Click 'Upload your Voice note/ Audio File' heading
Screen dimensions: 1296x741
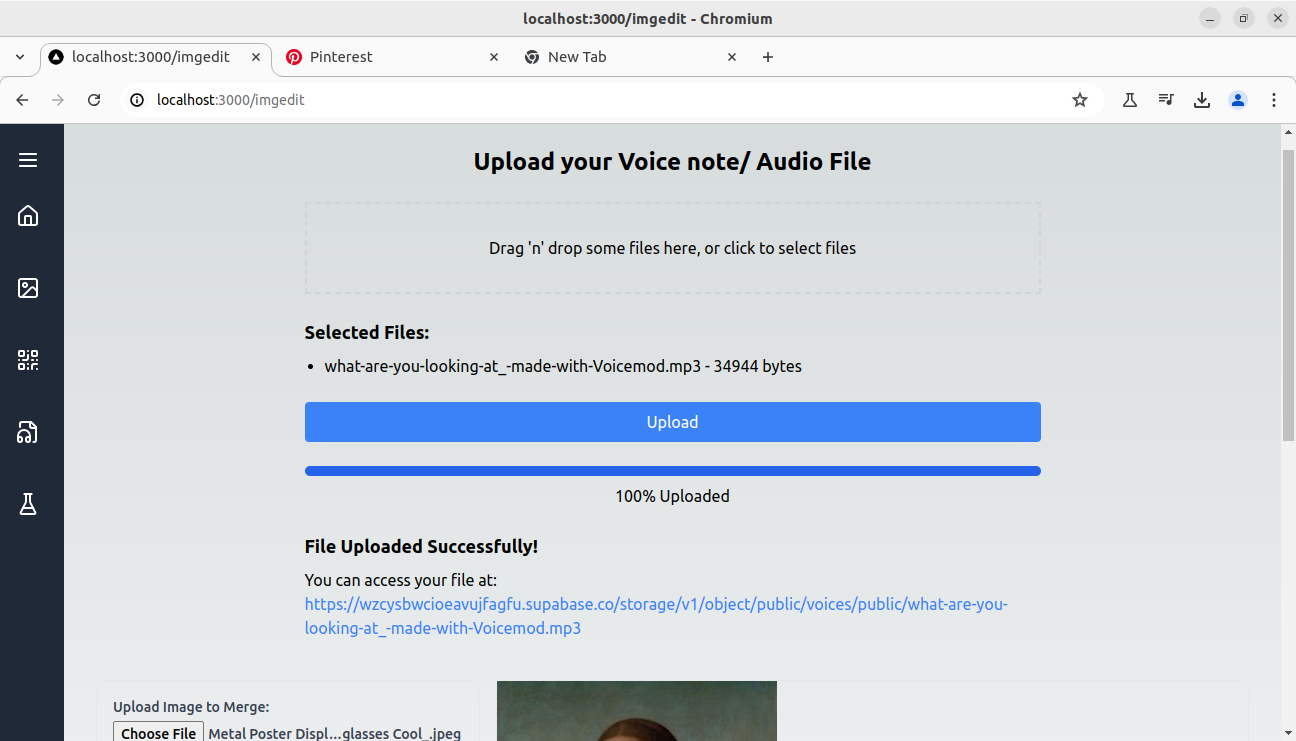pyautogui.click(x=672, y=161)
